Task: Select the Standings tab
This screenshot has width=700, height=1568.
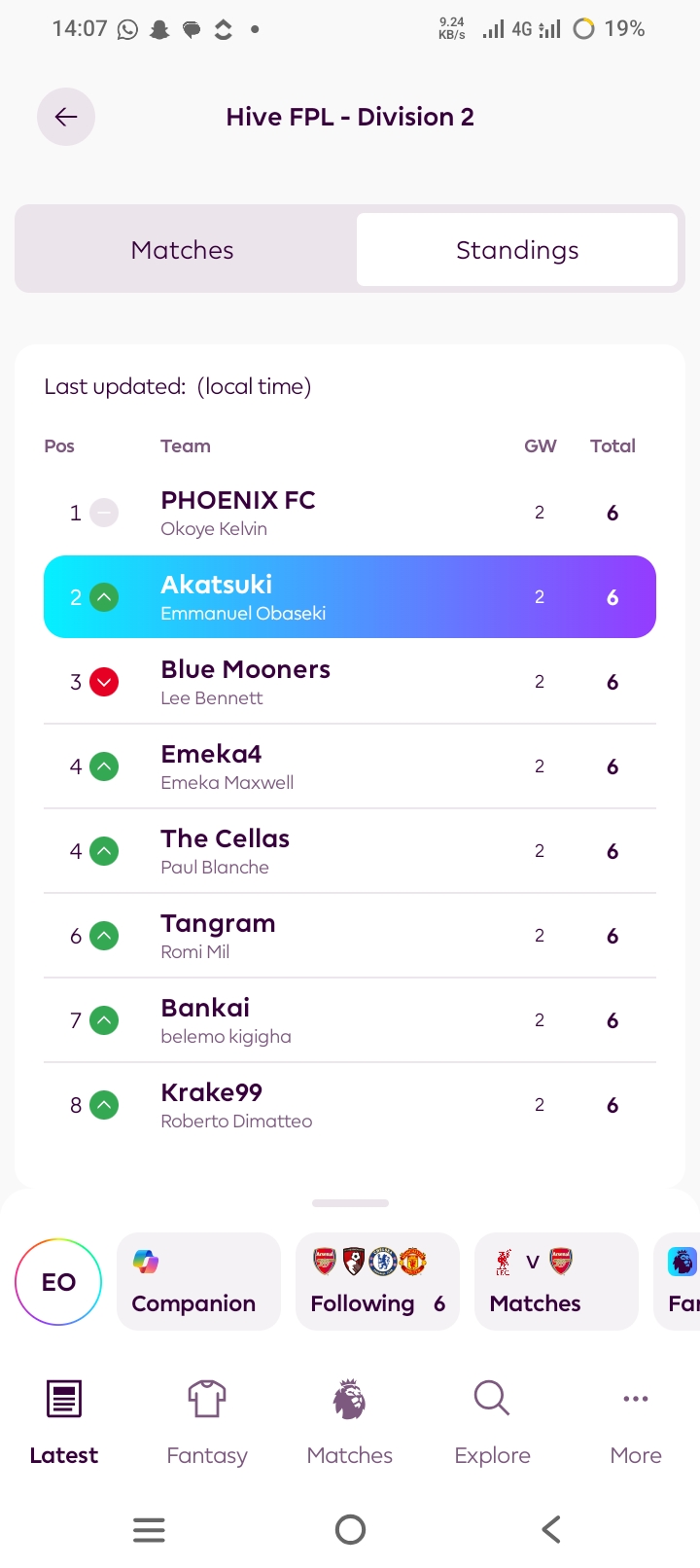Action: coord(517,250)
